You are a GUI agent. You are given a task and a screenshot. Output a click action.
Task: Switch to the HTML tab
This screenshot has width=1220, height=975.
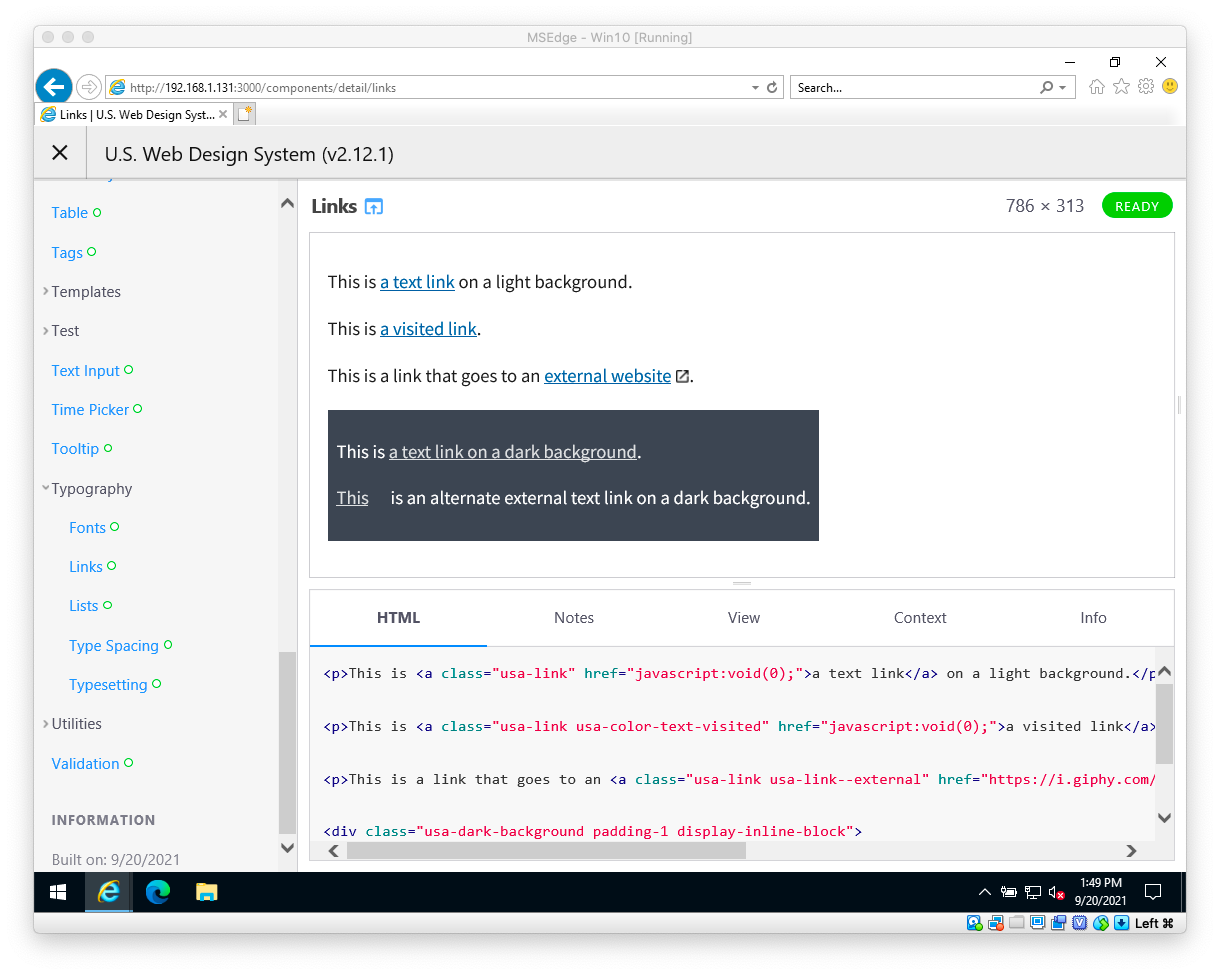tap(398, 618)
